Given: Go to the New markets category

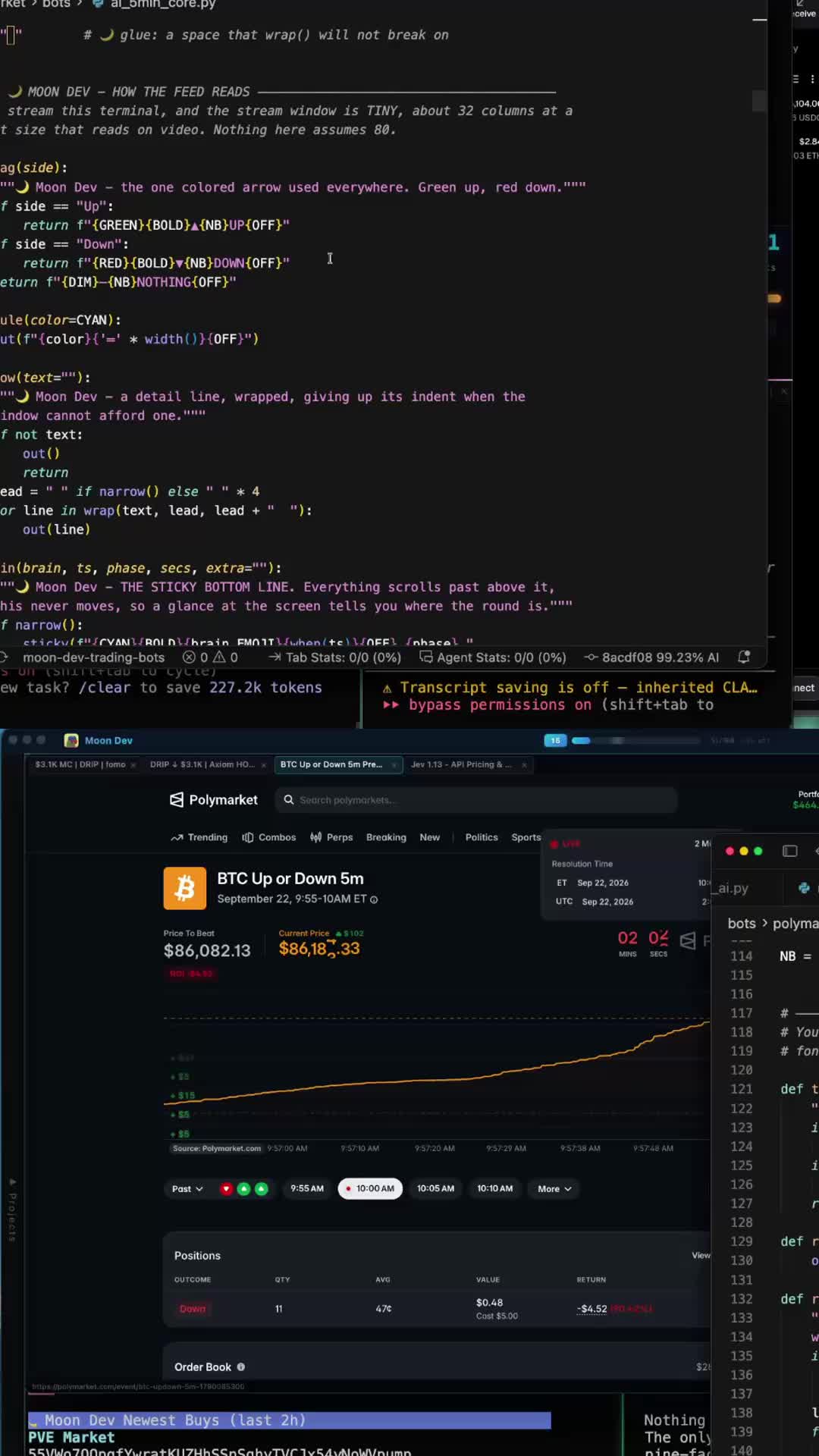Looking at the screenshot, I should [x=430, y=838].
